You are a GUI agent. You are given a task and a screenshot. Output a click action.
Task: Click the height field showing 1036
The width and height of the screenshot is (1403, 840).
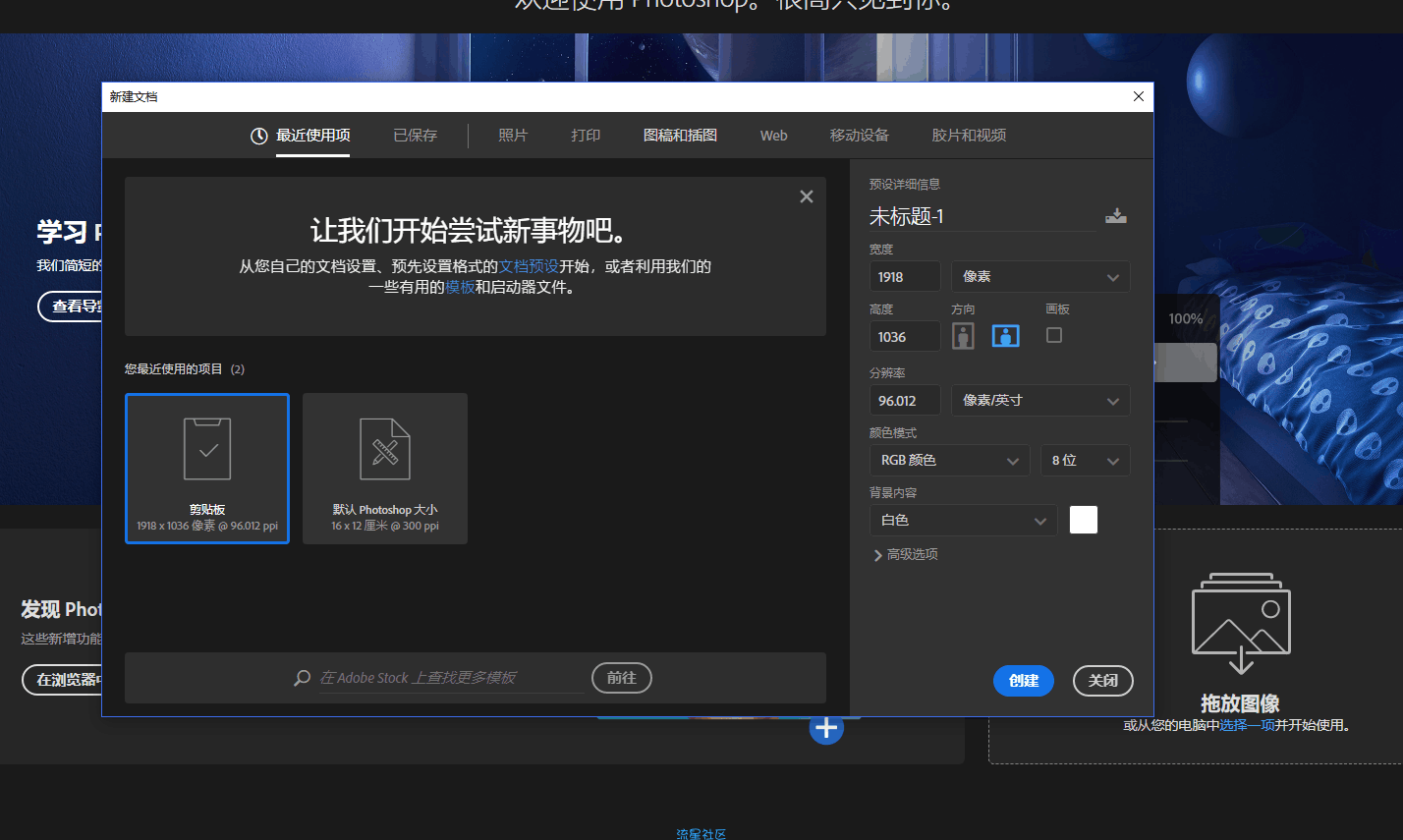[905, 337]
